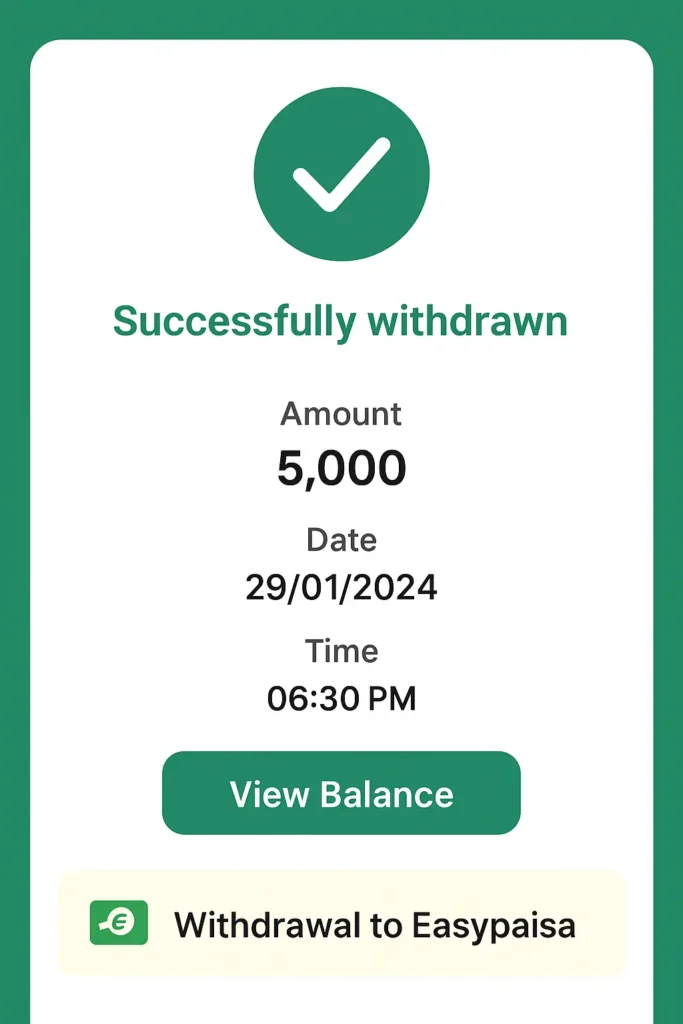This screenshot has width=683, height=1024.
Task: Tap the word "Balance" on the green button
Action: (387, 794)
